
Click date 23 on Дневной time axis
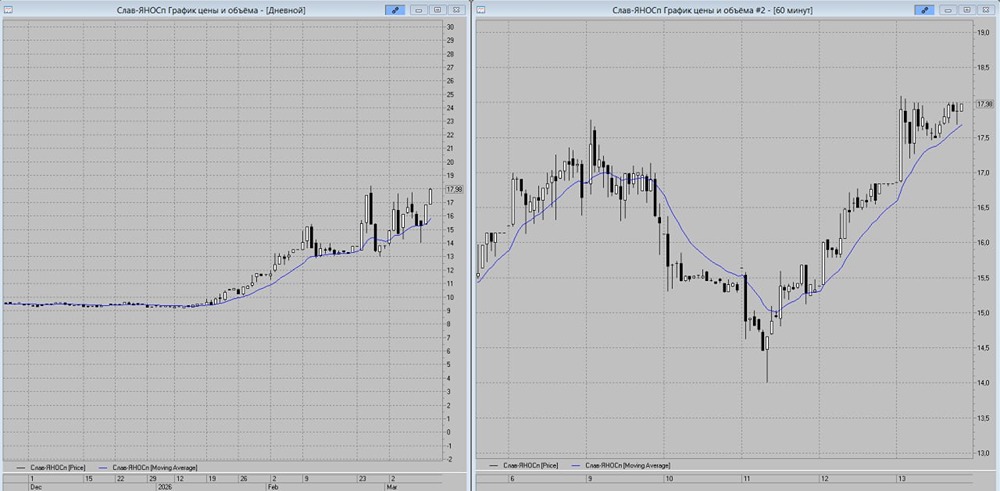point(362,478)
